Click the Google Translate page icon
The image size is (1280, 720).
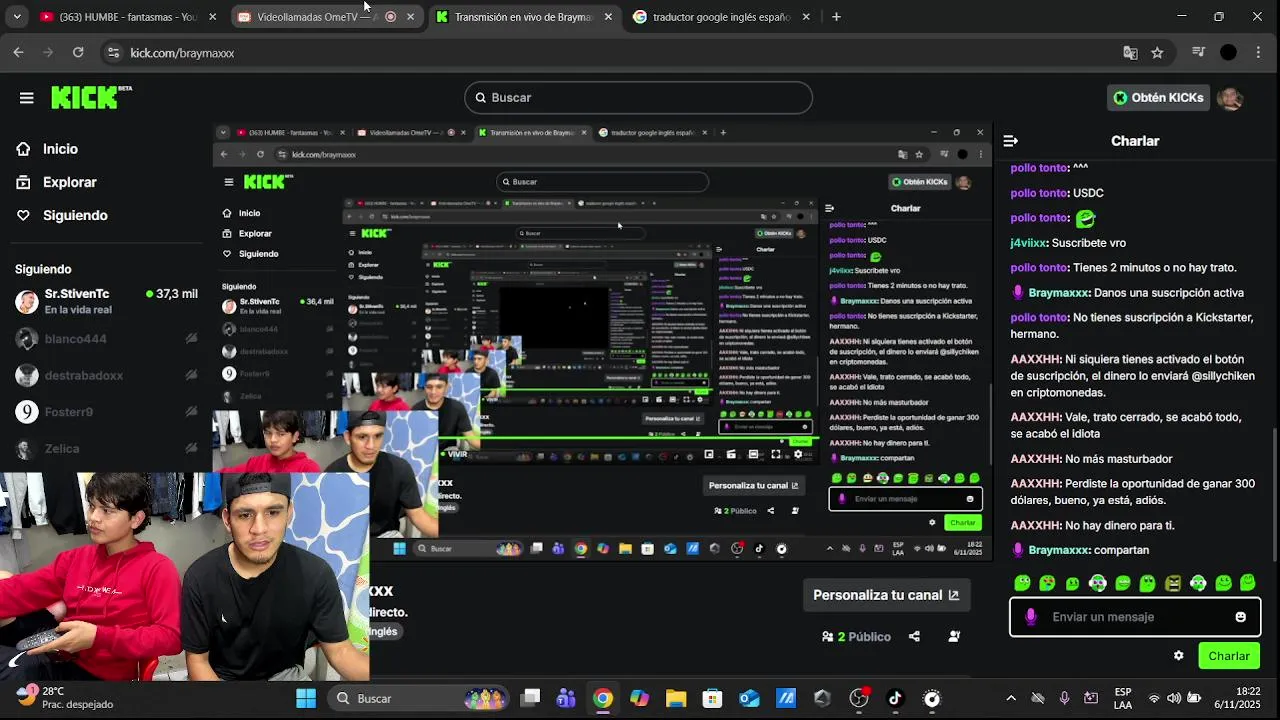coord(1130,53)
